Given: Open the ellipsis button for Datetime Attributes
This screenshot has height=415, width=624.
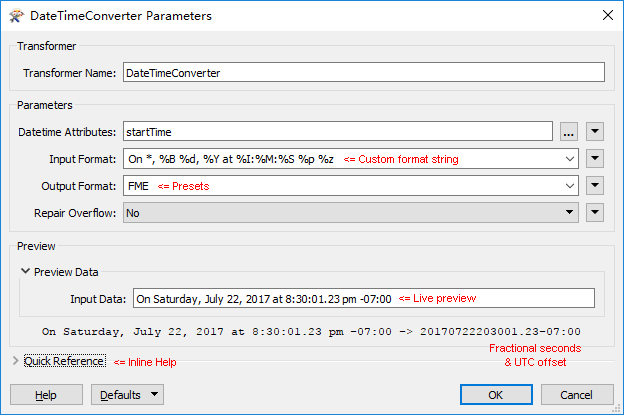Looking at the screenshot, I should click(x=569, y=132).
